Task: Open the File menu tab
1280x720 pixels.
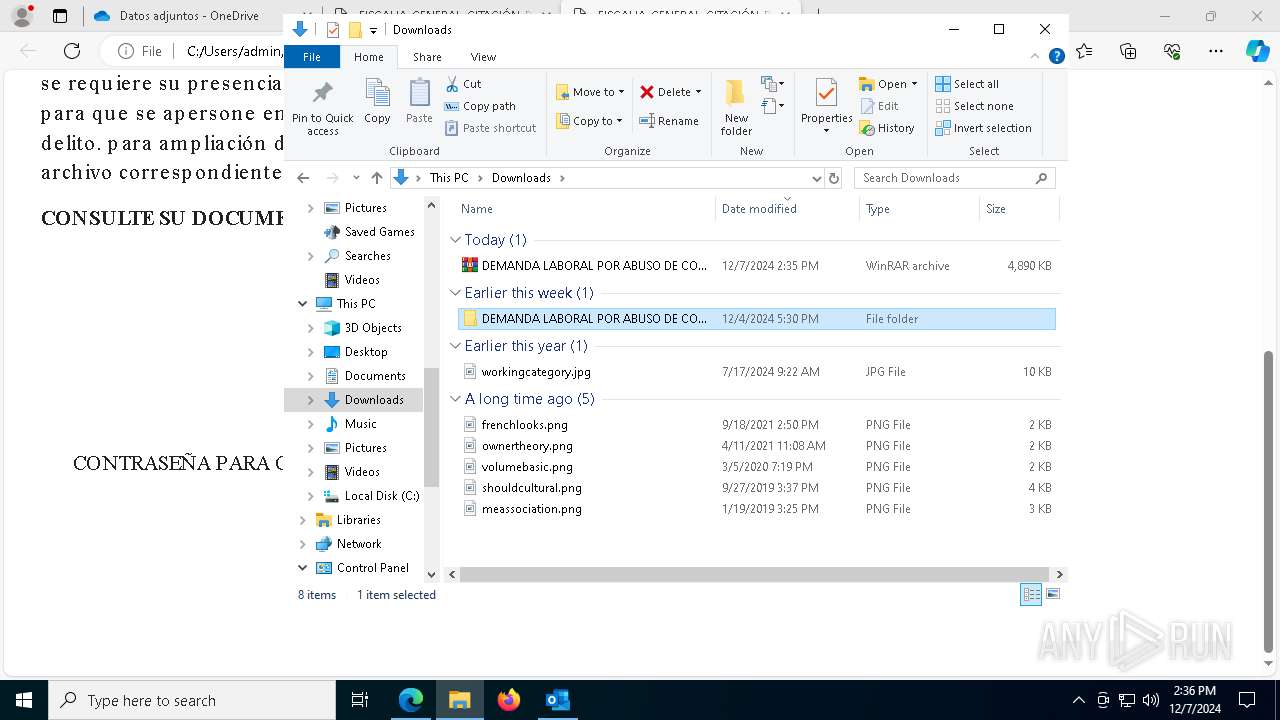Action: click(x=312, y=57)
